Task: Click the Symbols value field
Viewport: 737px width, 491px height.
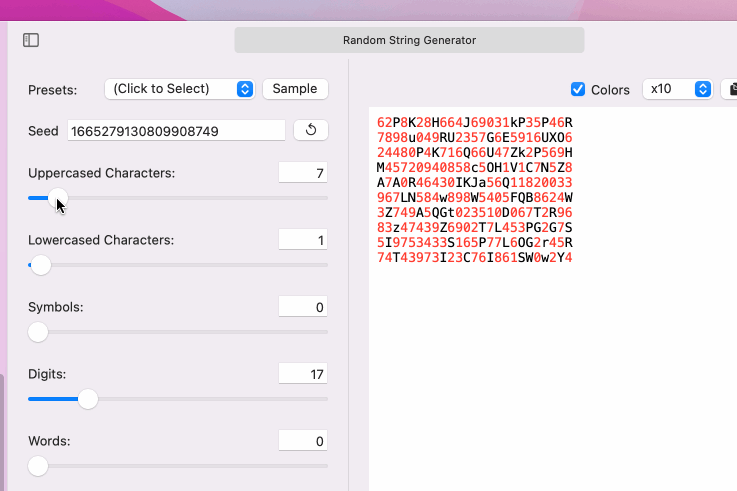Action: (303, 307)
